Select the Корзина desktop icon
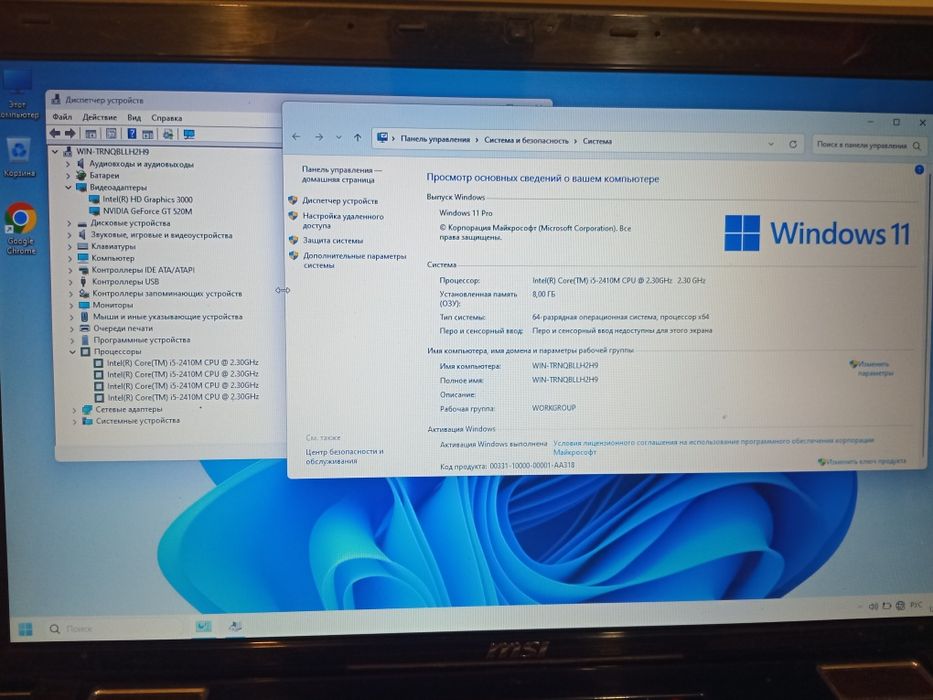Viewport: 933px width, 700px height. pyautogui.click(x=20, y=157)
